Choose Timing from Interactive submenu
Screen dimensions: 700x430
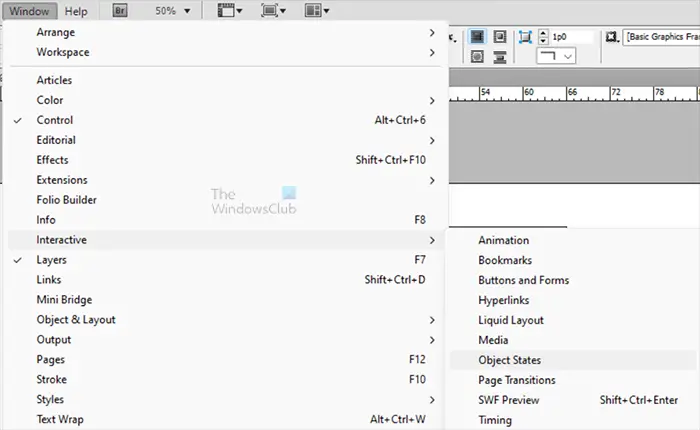[573, 420]
